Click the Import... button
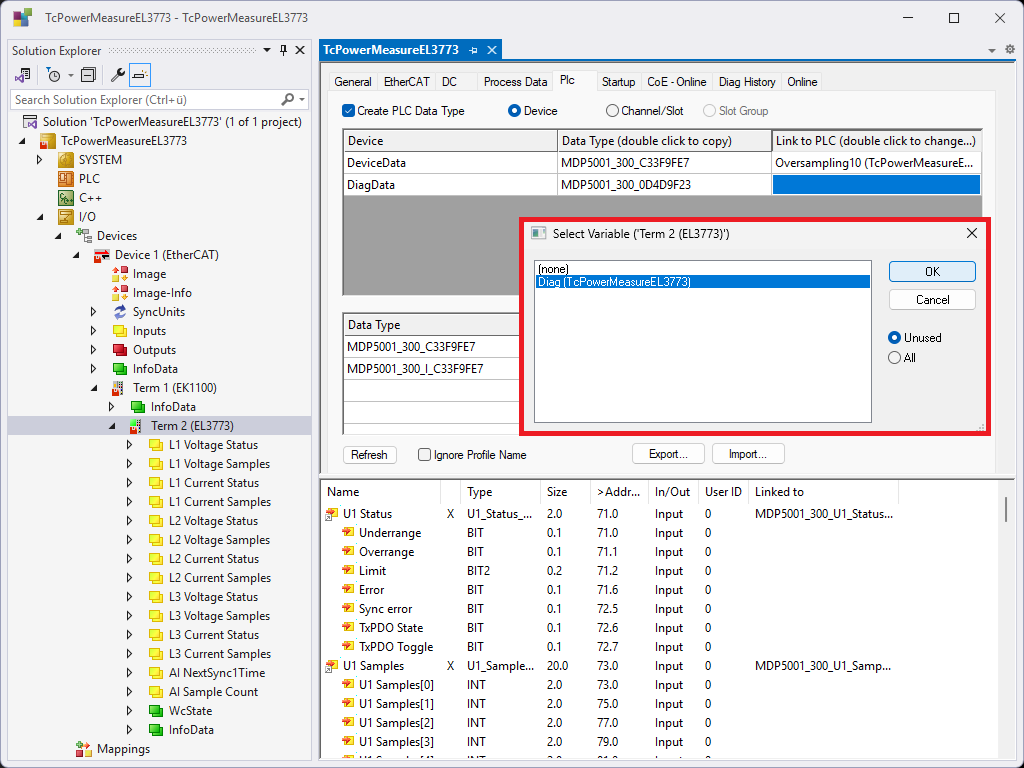This screenshot has width=1024, height=768. pos(748,454)
